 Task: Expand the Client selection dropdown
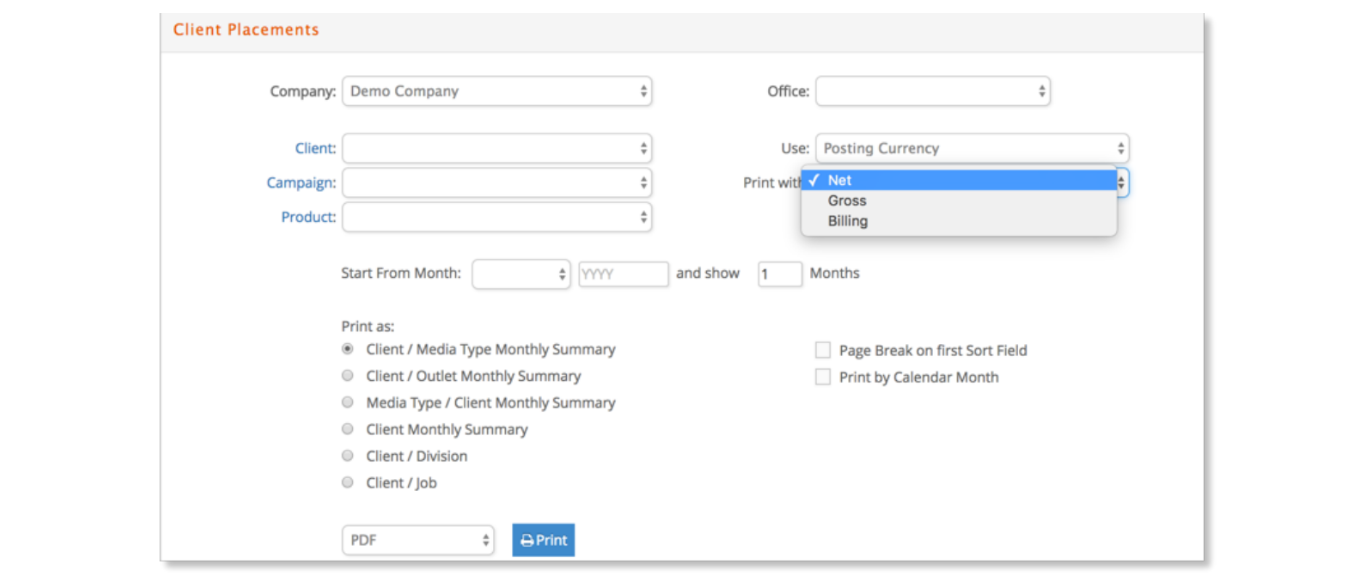(496, 149)
